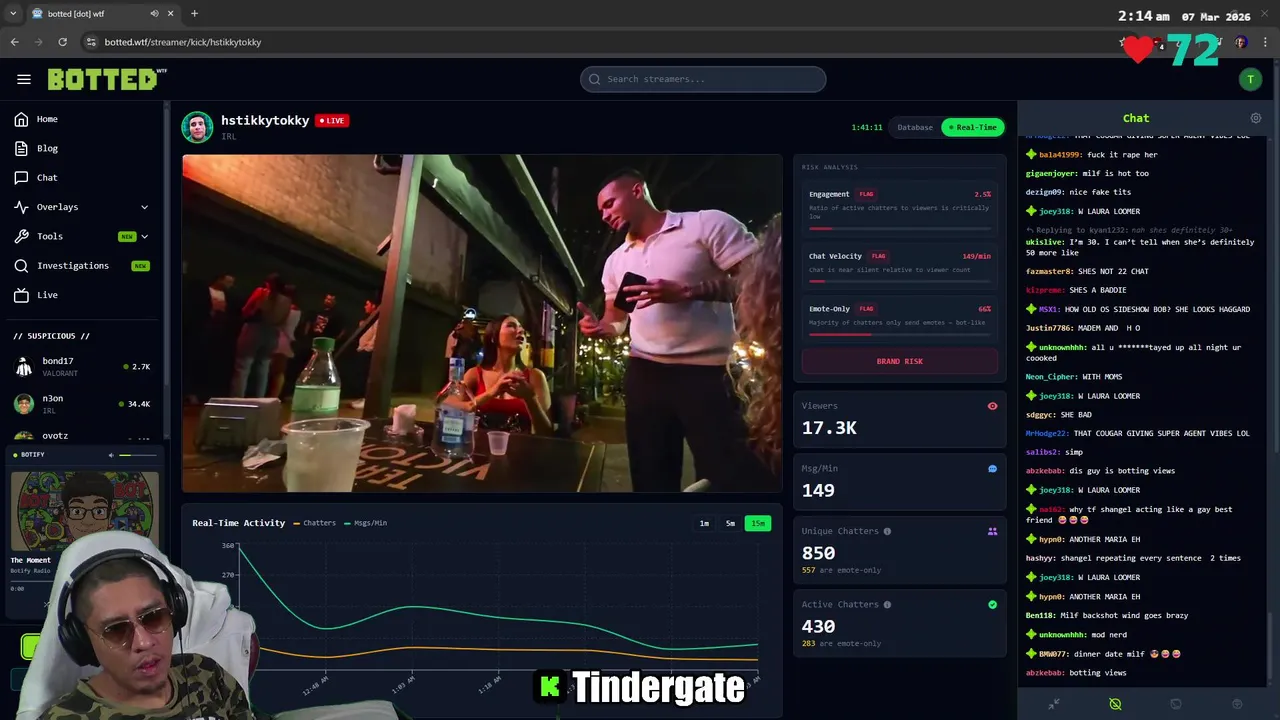
Task: Click the Msg/Min chat bubble icon
Action: tap(992, 468)
